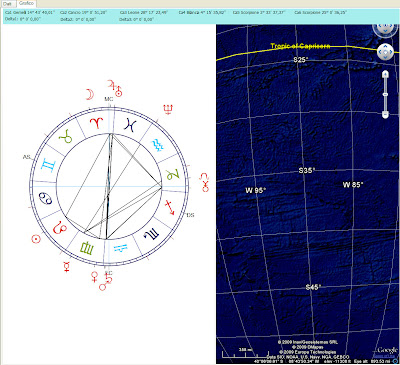Switch to the Dati tab
400x365 pixels.
7,4
